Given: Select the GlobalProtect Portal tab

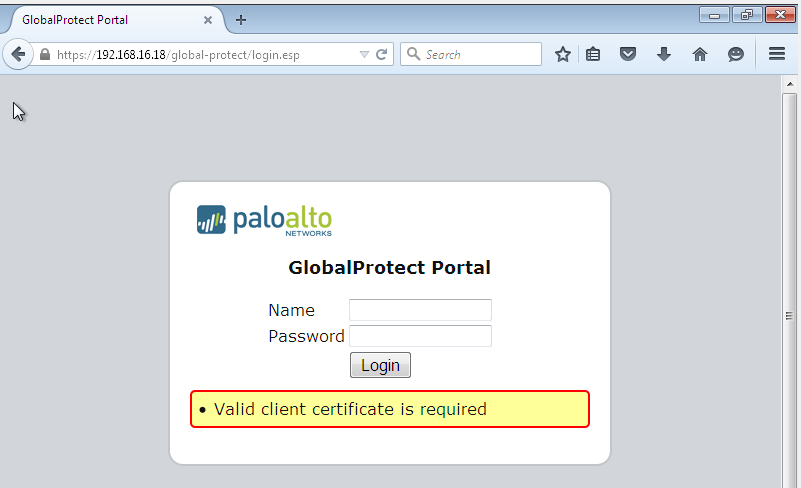Looking at the screenshot, I should [x=100, y=20].
